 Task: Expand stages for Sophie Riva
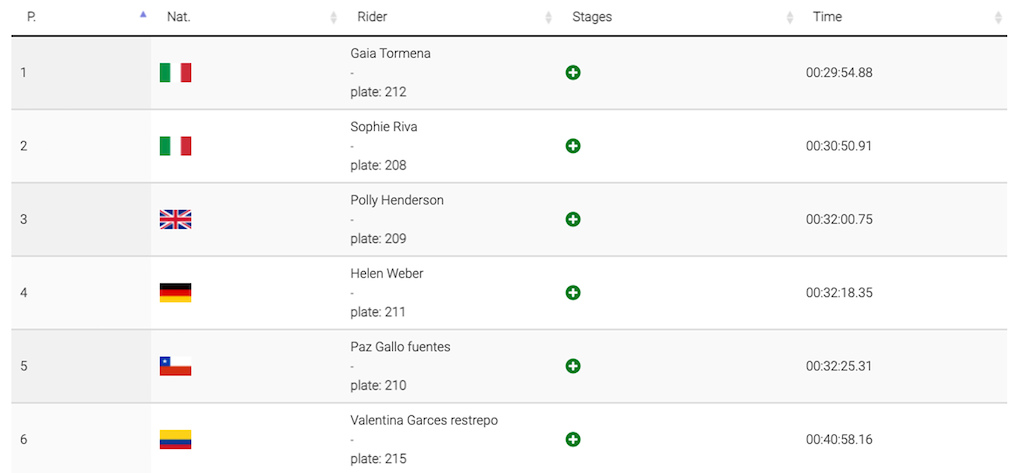[x=573, y=146]
